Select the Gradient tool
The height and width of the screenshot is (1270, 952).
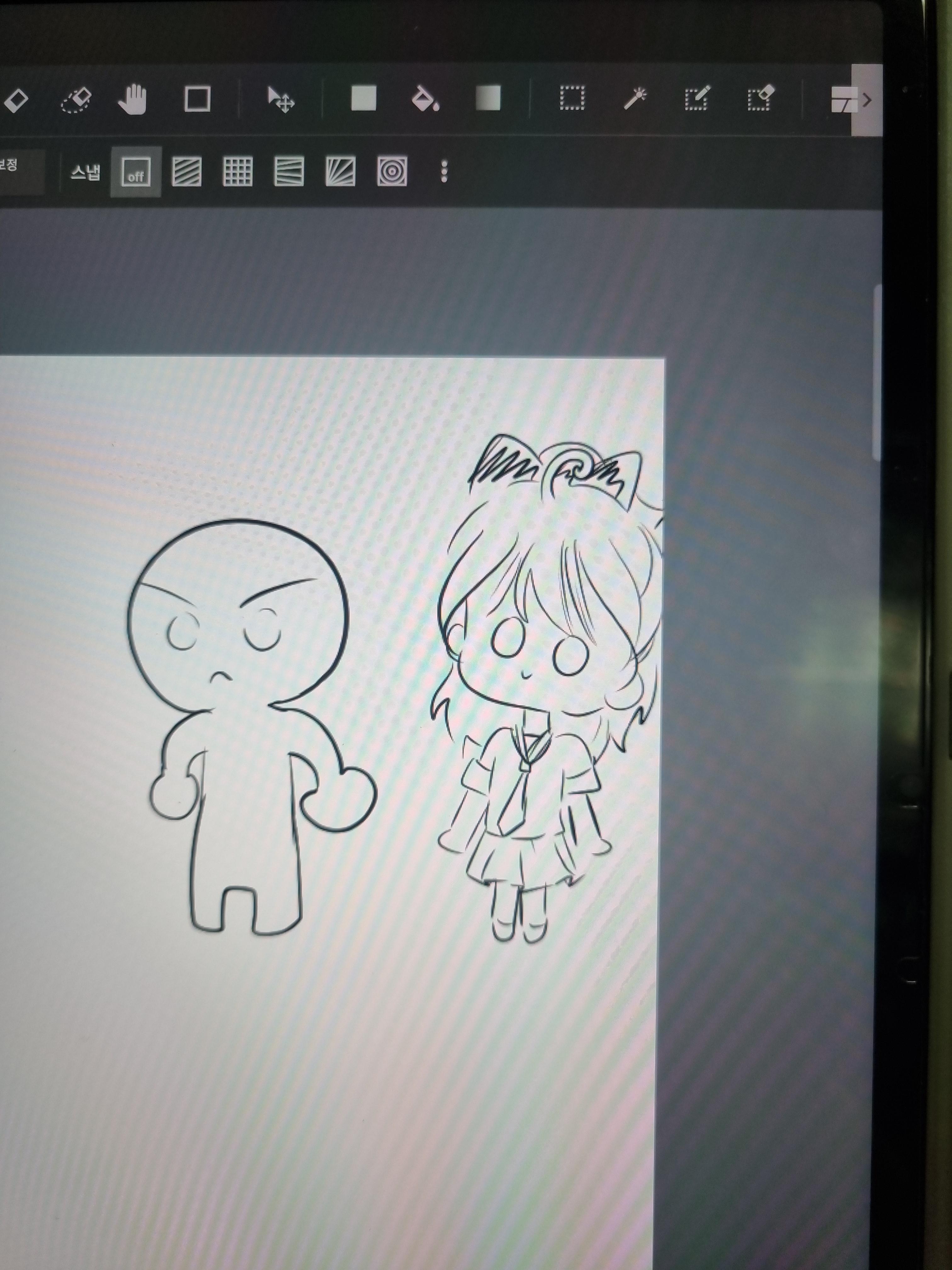(x=488, y=98)
